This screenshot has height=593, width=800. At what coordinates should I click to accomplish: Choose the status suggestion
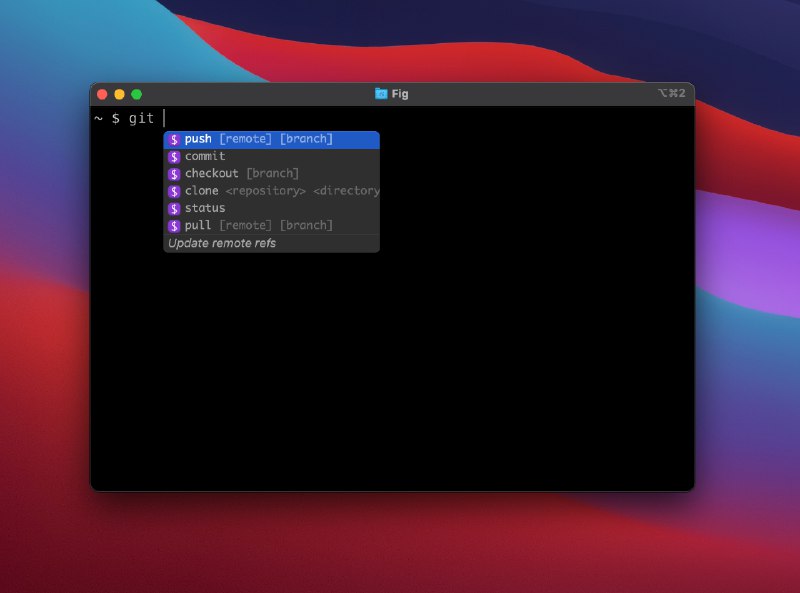click(271, 209)
